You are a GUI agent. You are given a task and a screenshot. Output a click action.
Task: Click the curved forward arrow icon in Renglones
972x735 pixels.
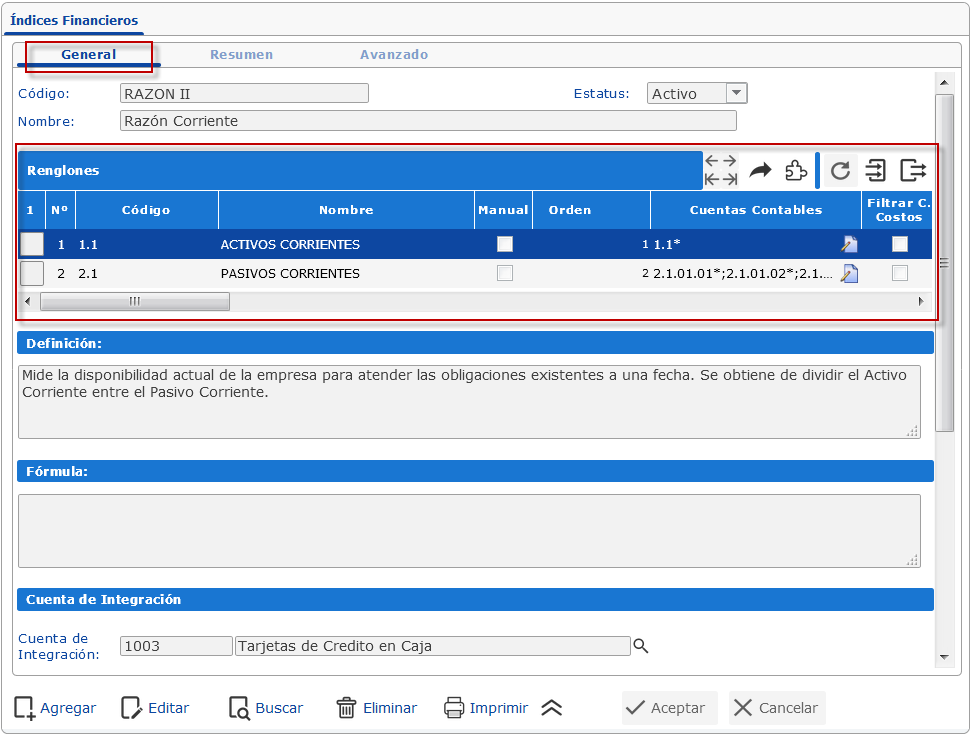tap(761, 170)
